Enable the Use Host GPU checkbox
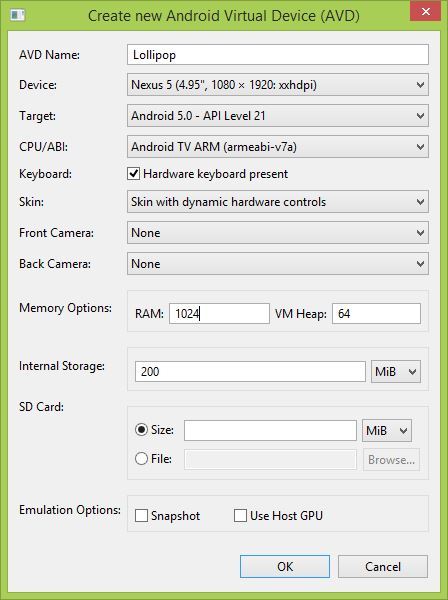The image size is (448, 600). (x=240, y=515)
